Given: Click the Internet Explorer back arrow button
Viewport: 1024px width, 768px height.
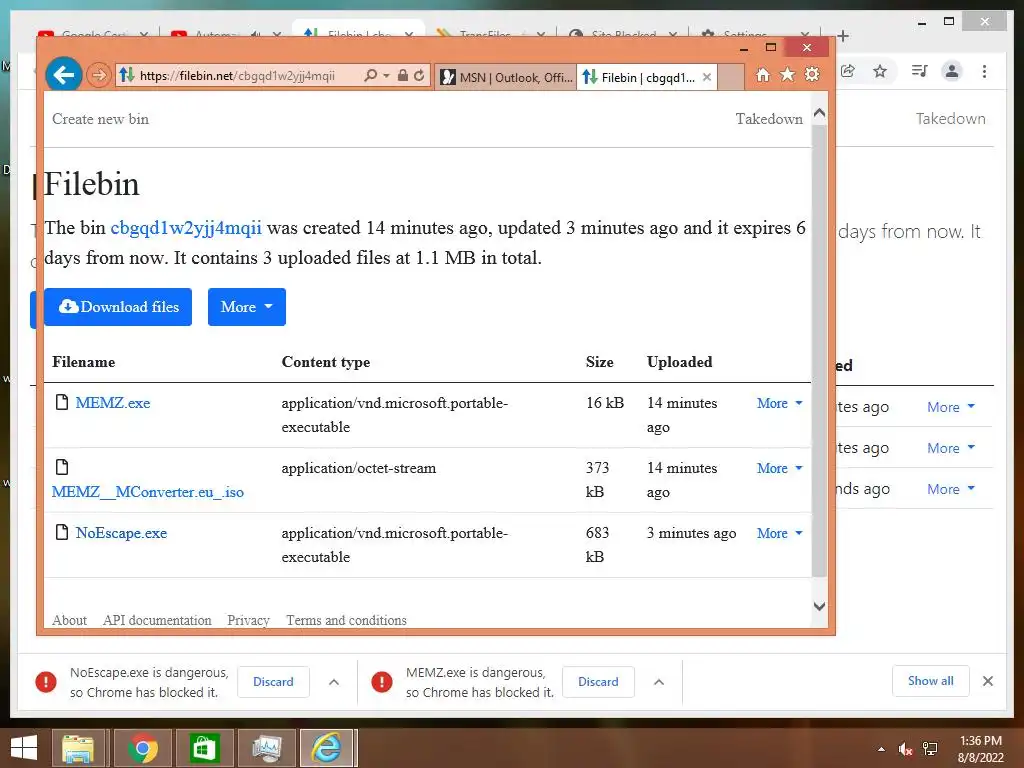Looking at the screenshot, I should click(x=63, y=75).
